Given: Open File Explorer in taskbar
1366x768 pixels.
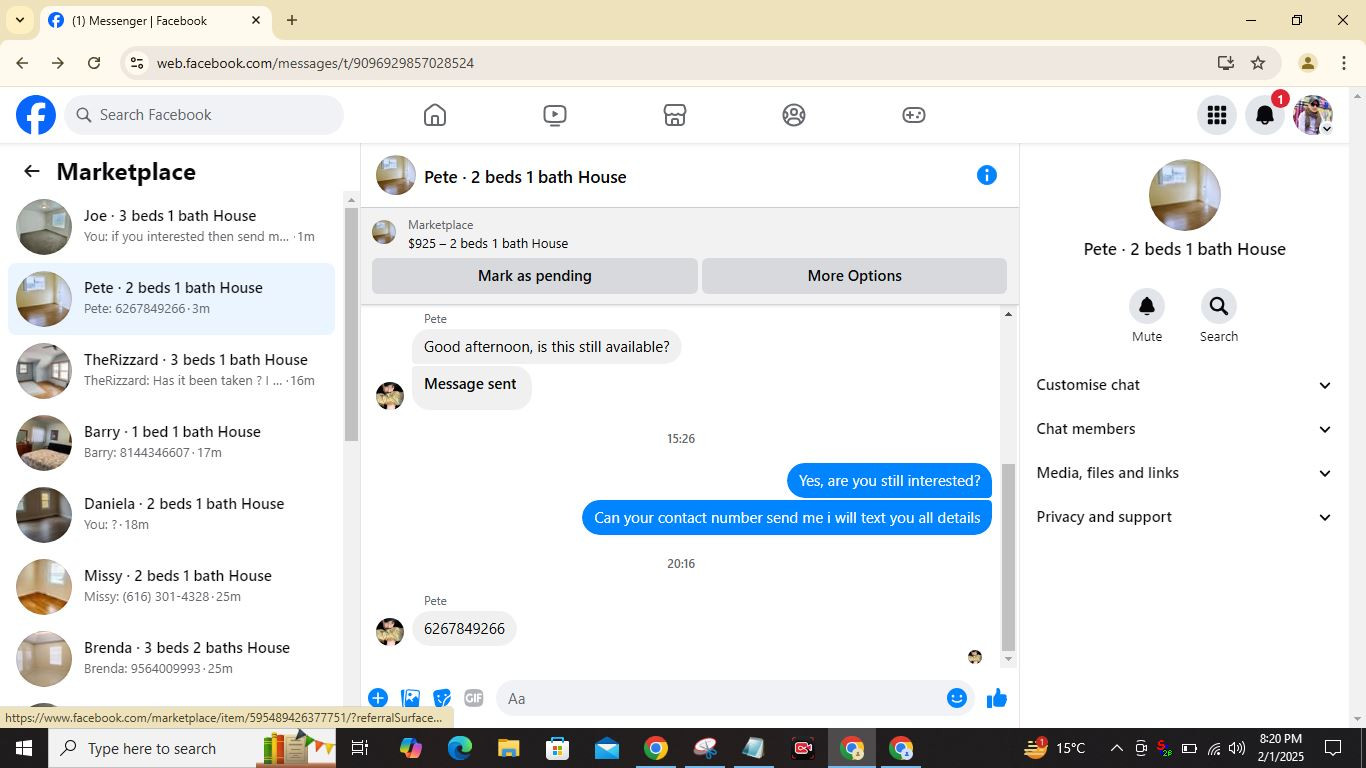Looking at the screenshot, I should pos(509,748).
